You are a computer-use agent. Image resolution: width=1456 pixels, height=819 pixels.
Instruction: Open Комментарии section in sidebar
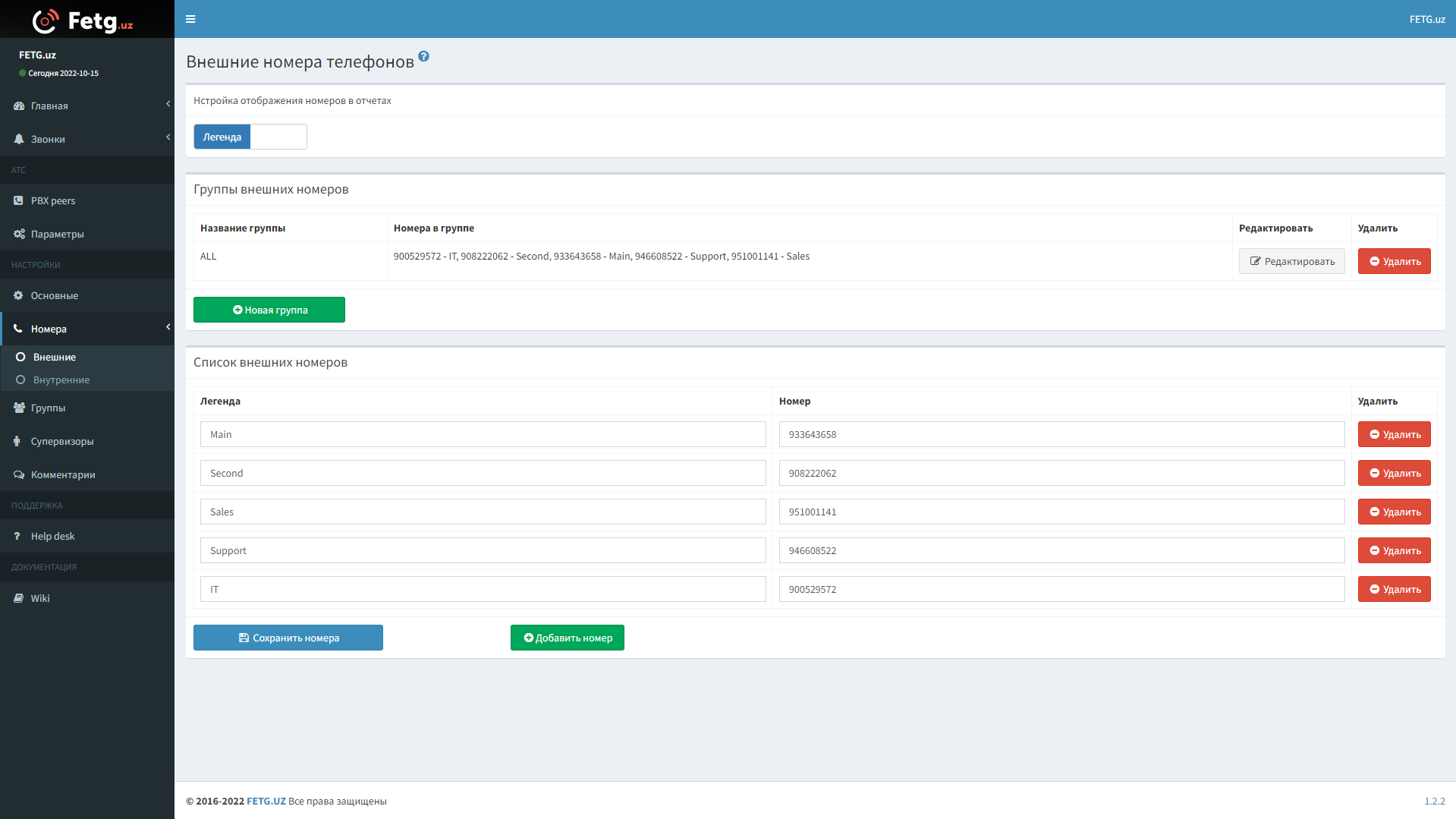(63, 475)
